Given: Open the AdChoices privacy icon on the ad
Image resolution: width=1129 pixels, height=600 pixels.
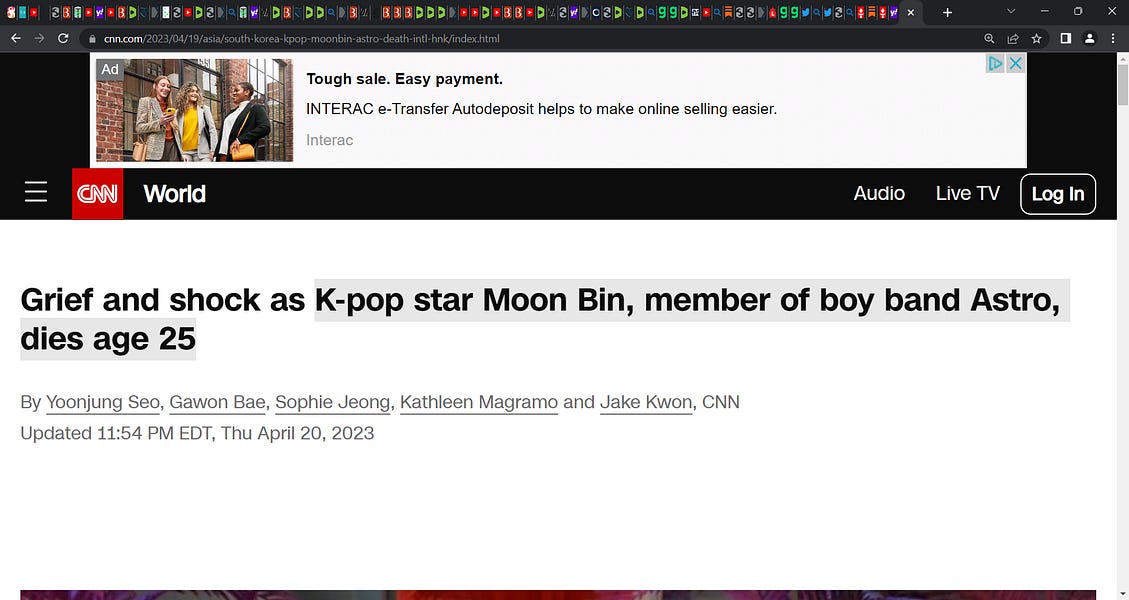Looking at the screenshot, I should (994, 62).
